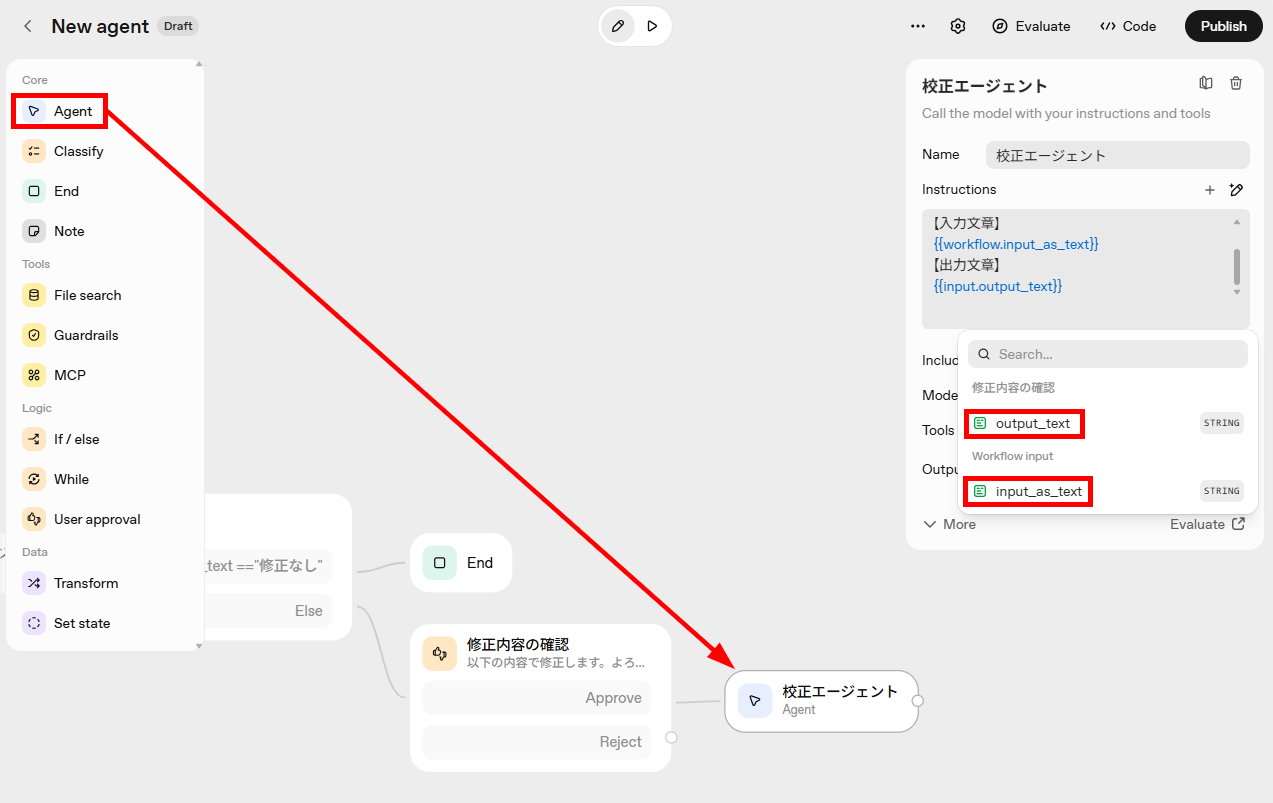Click the 校正エージェント node output port
The width and height of the screenshot is (1273, 803).
click(x=918, y=701)
